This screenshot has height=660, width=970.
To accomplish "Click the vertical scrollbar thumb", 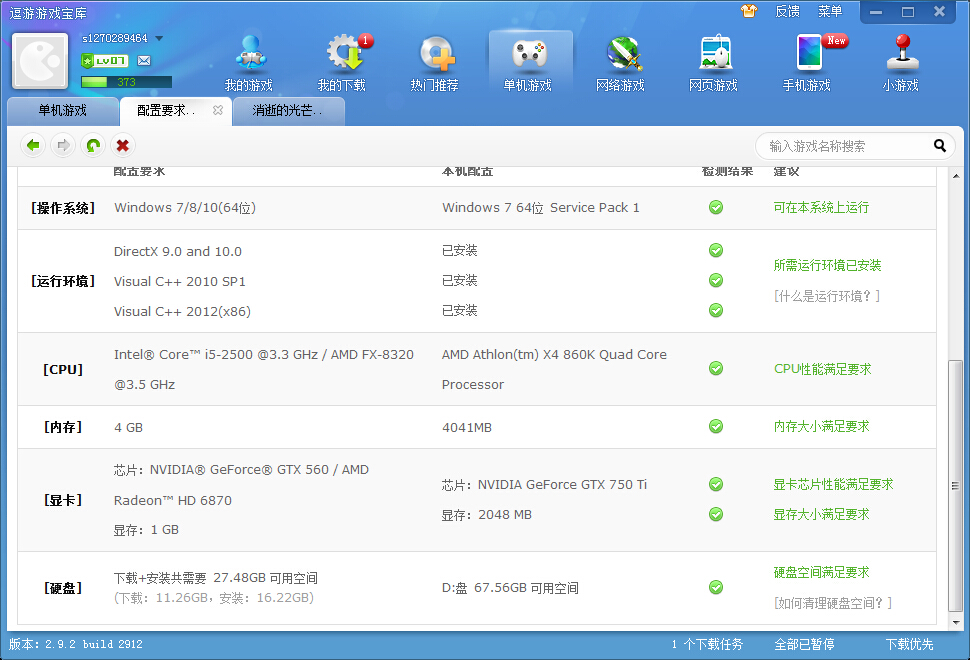I will coord(956,486).
